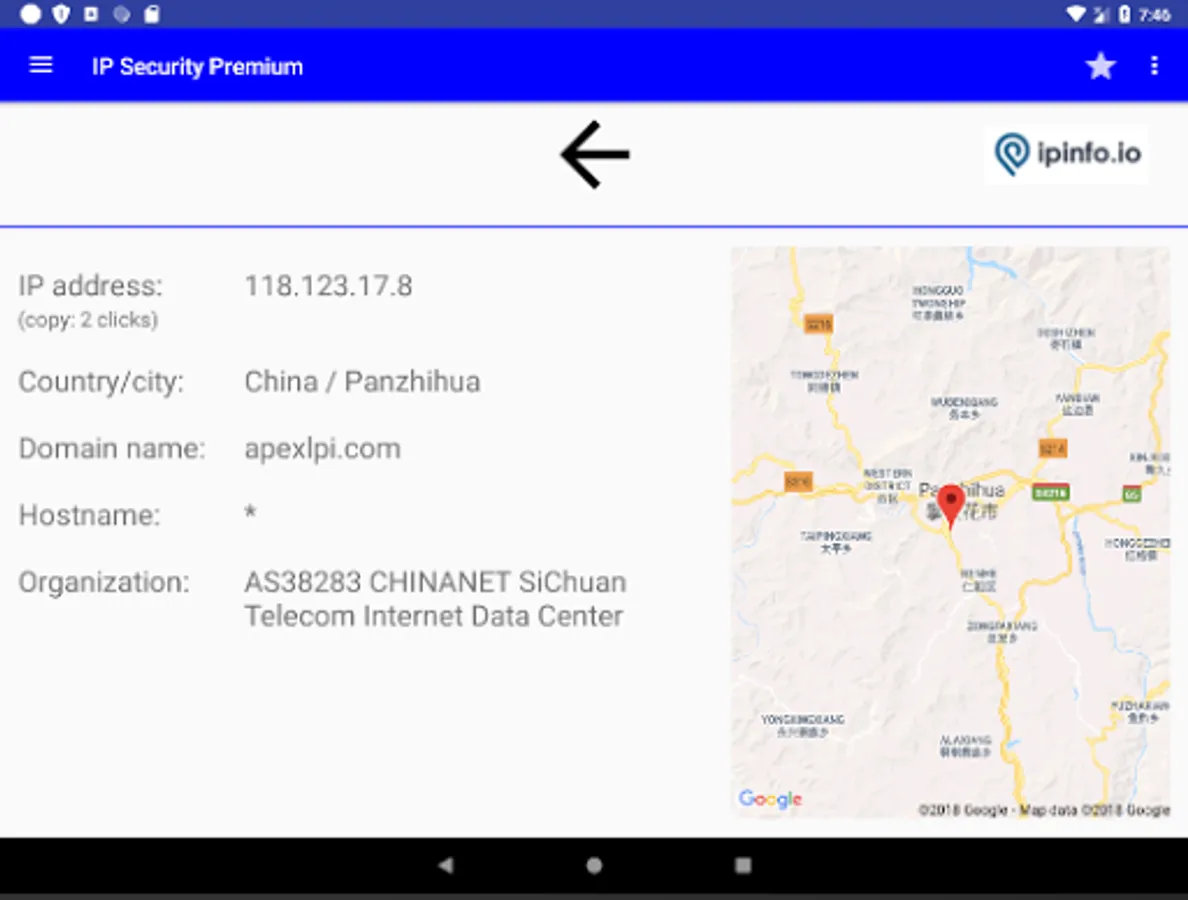The width and height of the screenshot is (1188, 900).
Task: Tap the battery status icon
Action: pyautogui.click(x=1125, y=14)
